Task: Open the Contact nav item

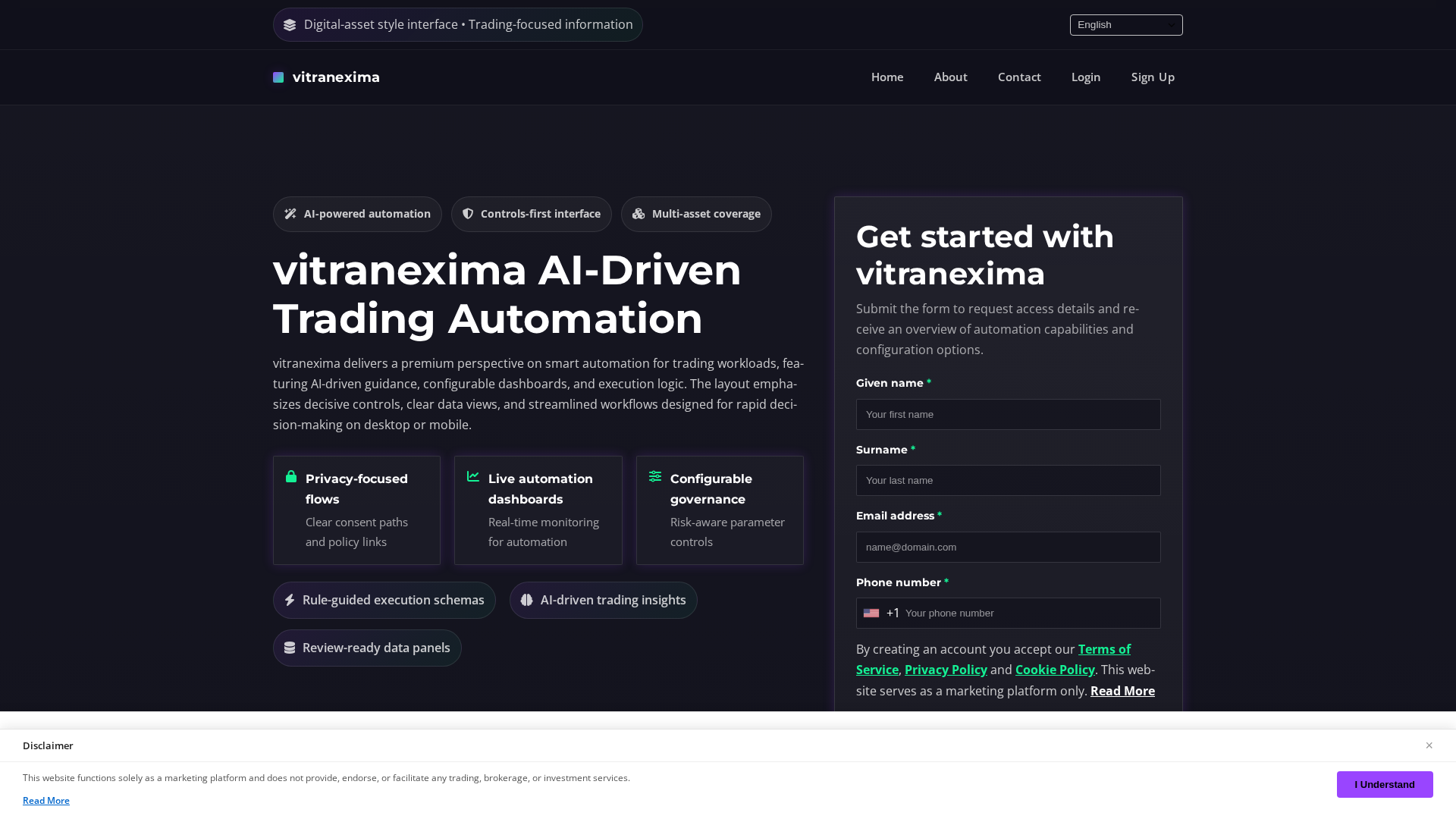Action: (x=1019, y=77)
